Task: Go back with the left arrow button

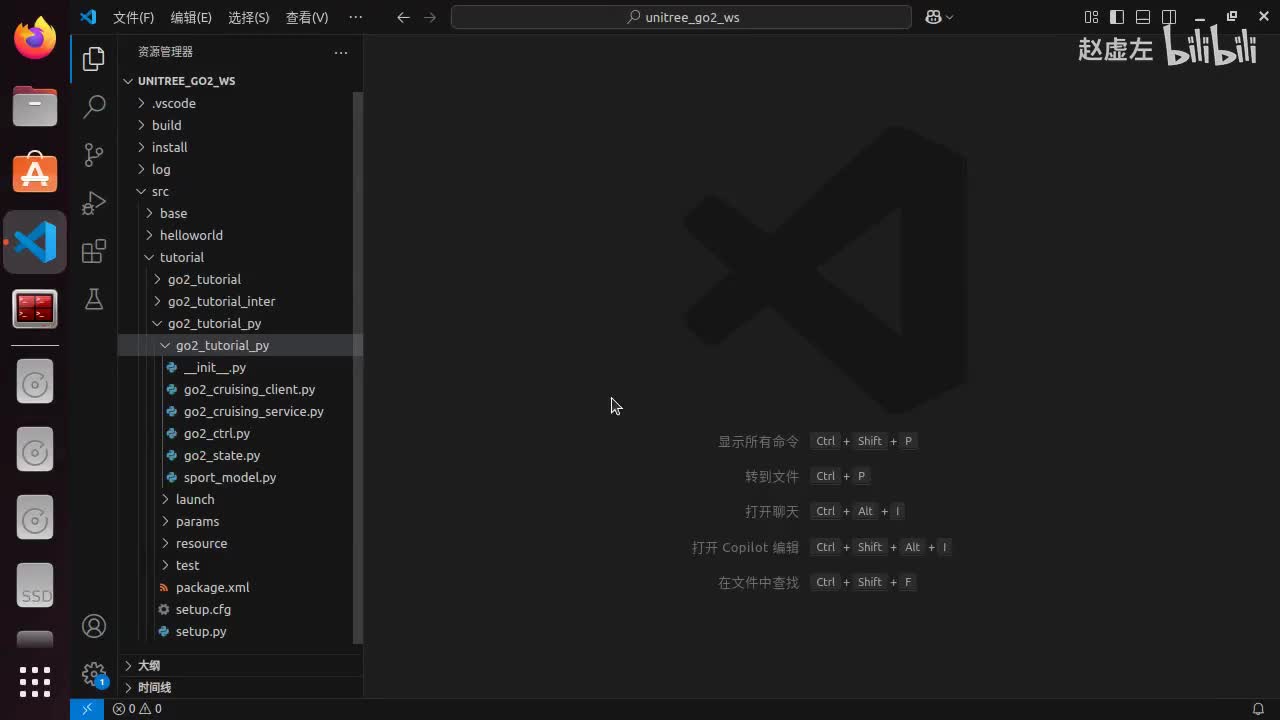Action: [403, 17]
